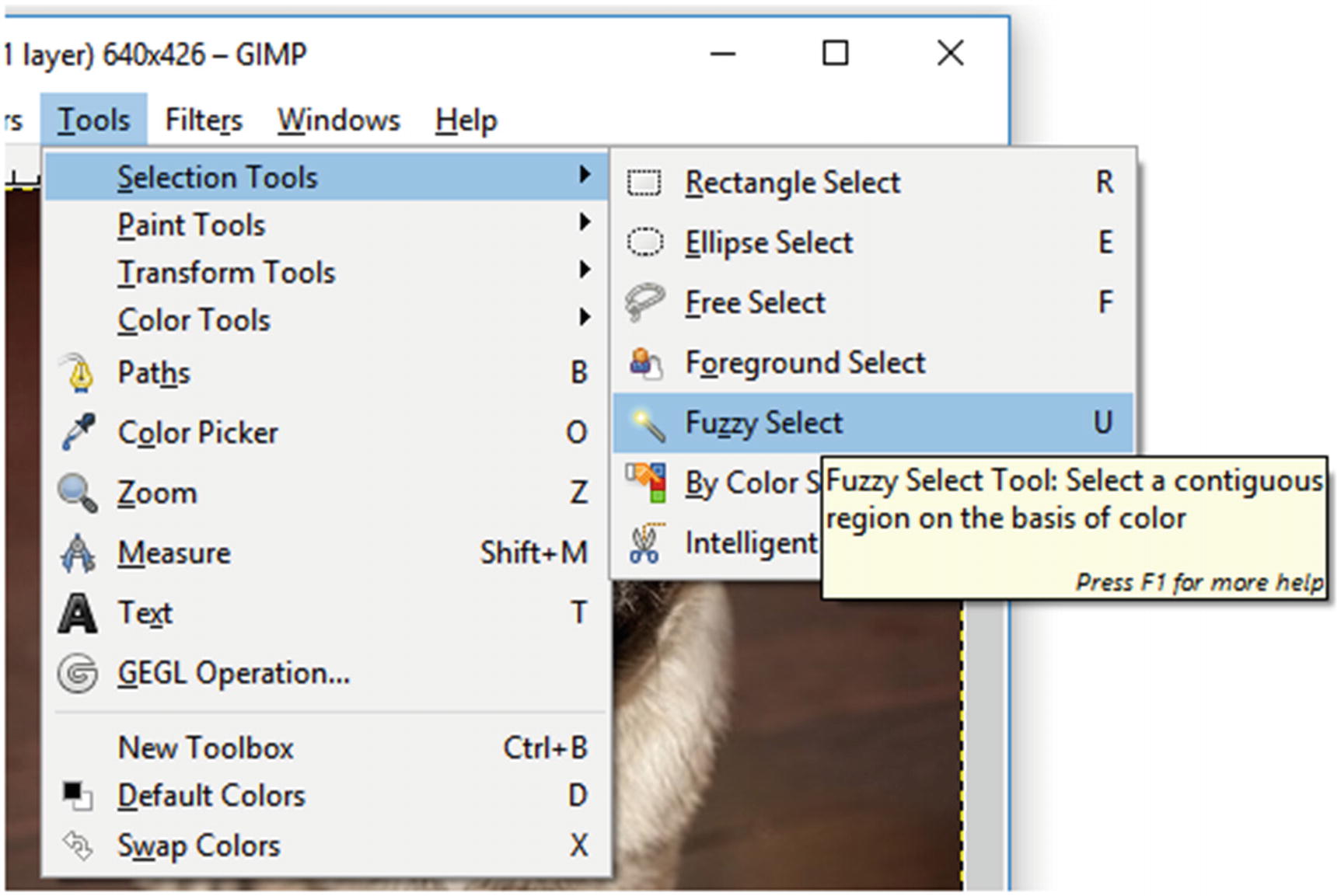Select the Measure tool entry
Image resolution: width=1341 pixels, height=896 pixels.
[326, 553]
